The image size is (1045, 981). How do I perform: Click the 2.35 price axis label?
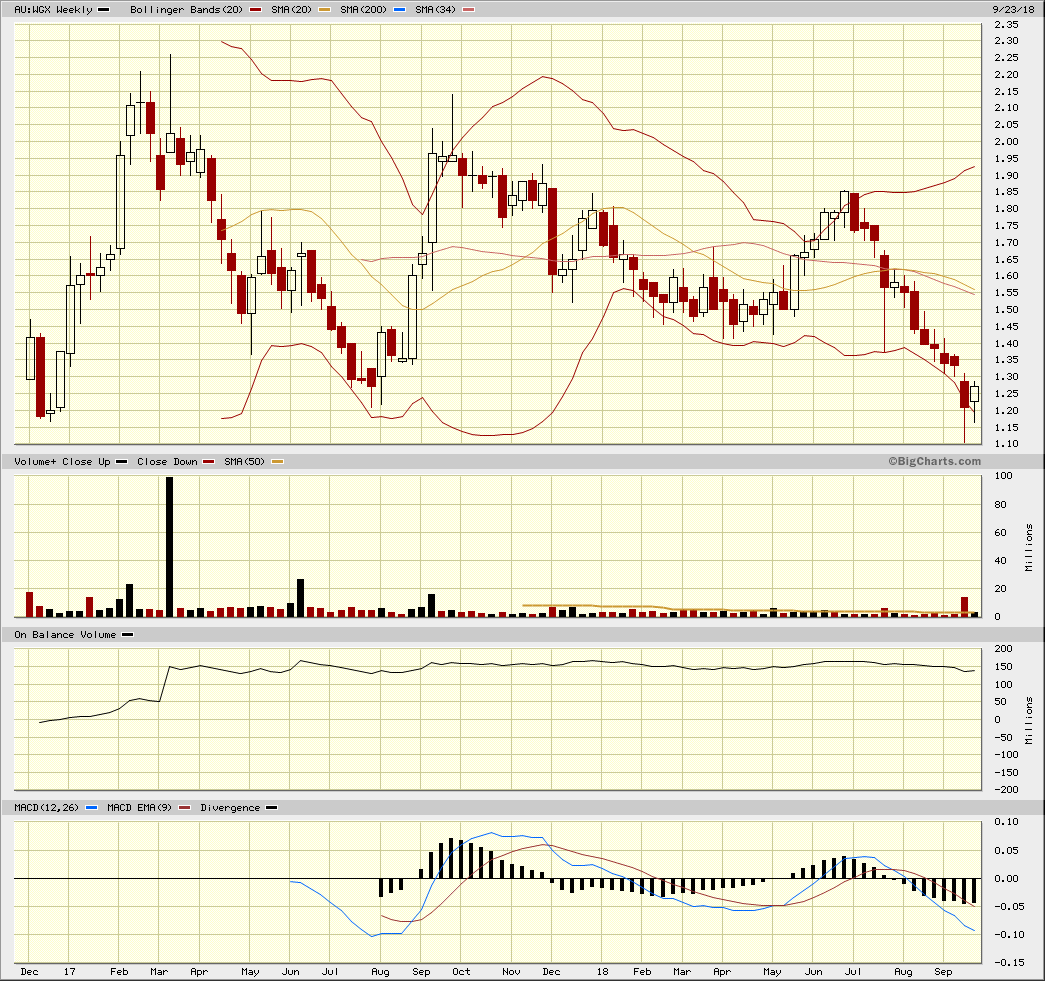1006,24
